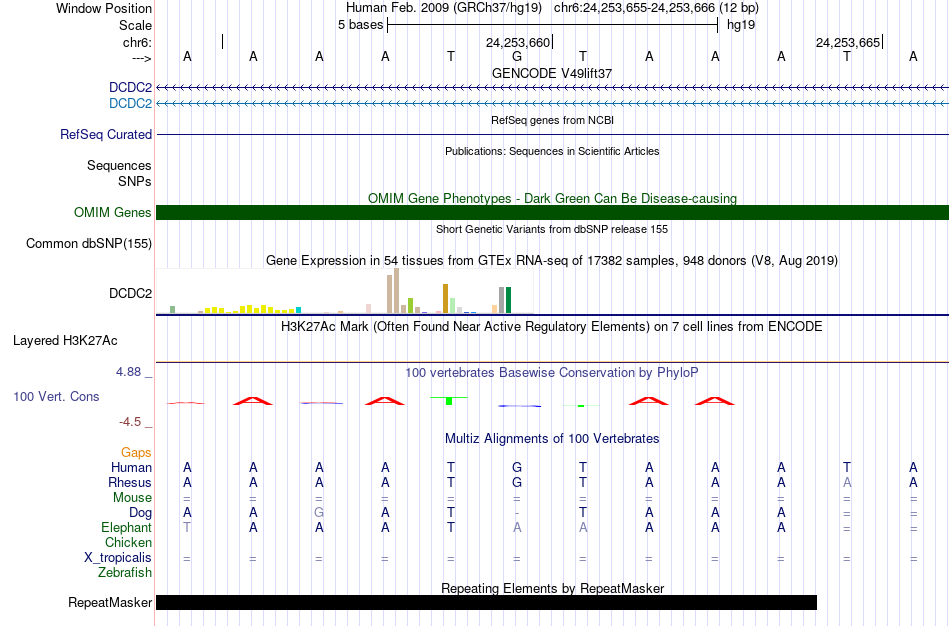The width and height of the screenshot is (950, 626).
Task: Open the RefSeq Curated track label
Action: tap(105, 135)
